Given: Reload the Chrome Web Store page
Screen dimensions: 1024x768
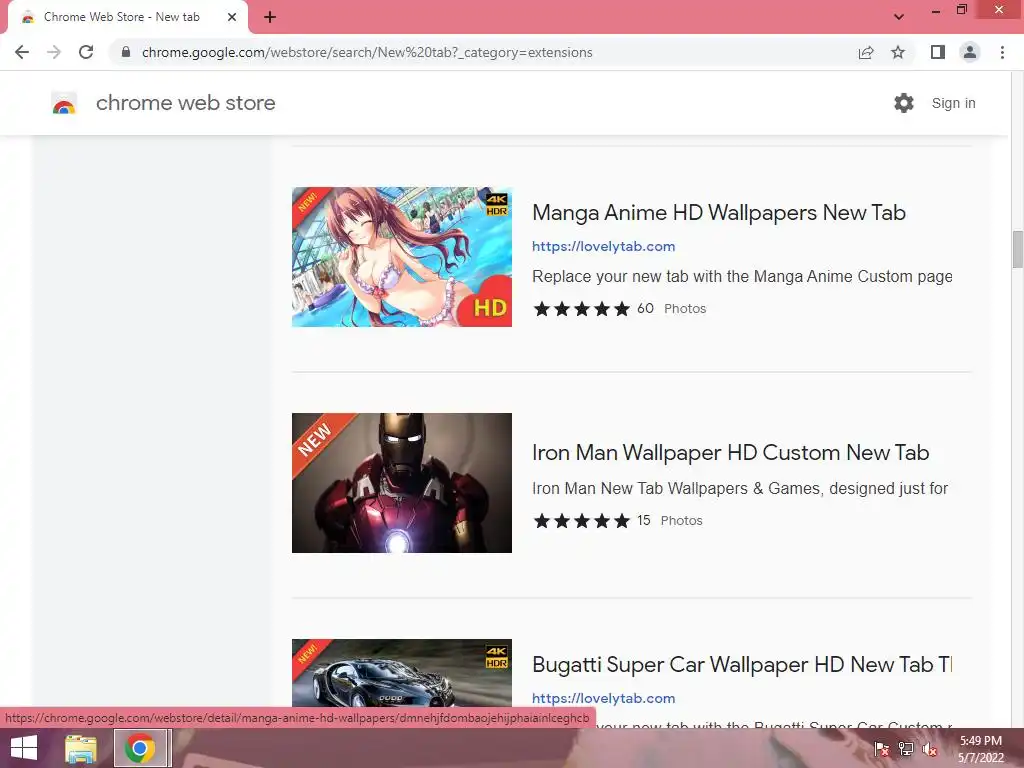Looking at the screenshot, I should (86, 52).
